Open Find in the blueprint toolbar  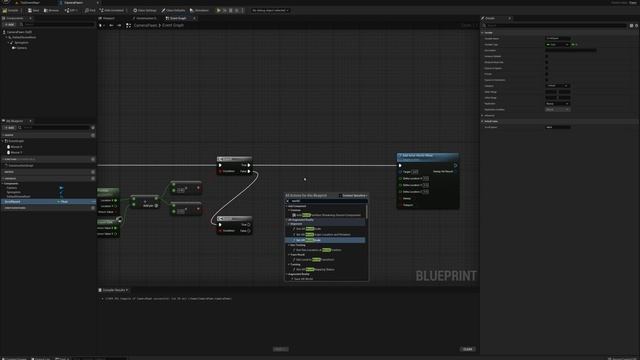[90, 10]
